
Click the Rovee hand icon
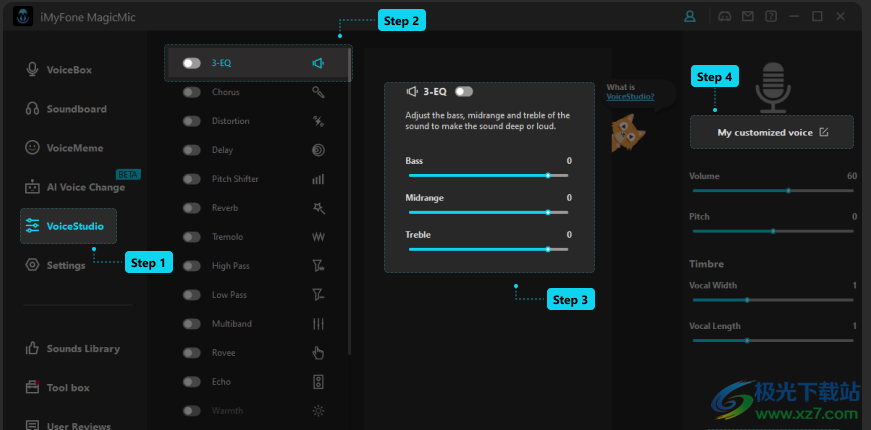(x=318, y=352)
